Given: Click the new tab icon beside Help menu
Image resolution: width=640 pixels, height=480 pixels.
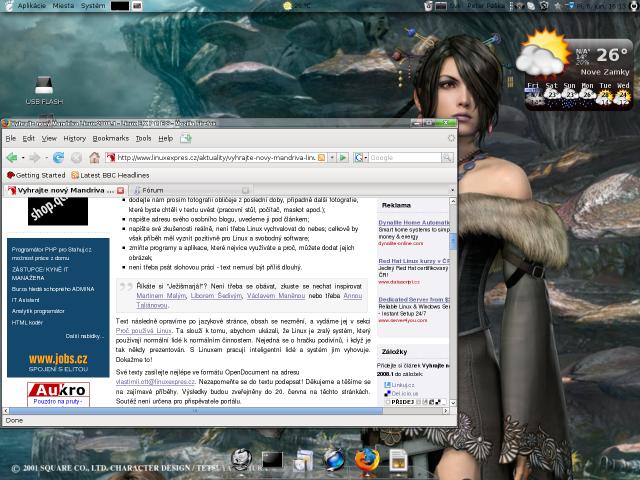Looking at the screenshot, I should (x=186, y=138).
